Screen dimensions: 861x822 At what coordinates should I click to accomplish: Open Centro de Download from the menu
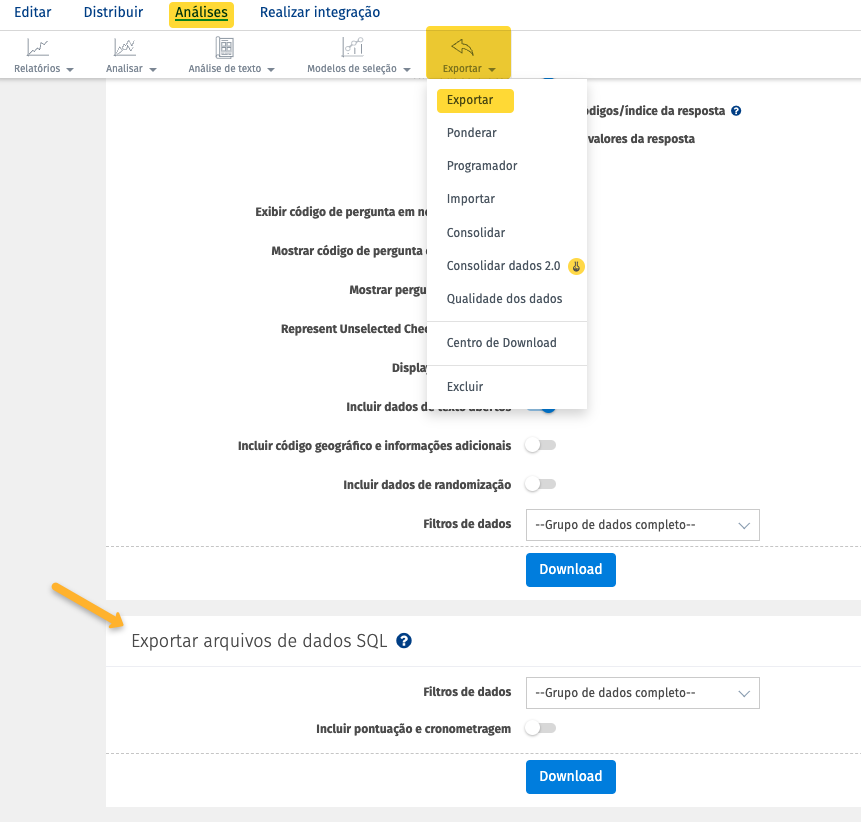tap(502, 342)
